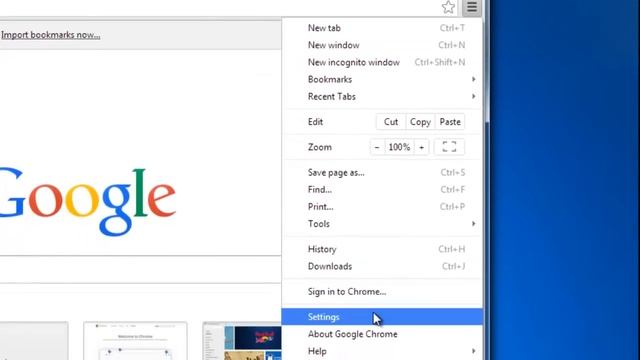This screenshot has height=360, width=640.
Task: Click the Copy button
Action: pyautogui.click(x=420, y=122)
